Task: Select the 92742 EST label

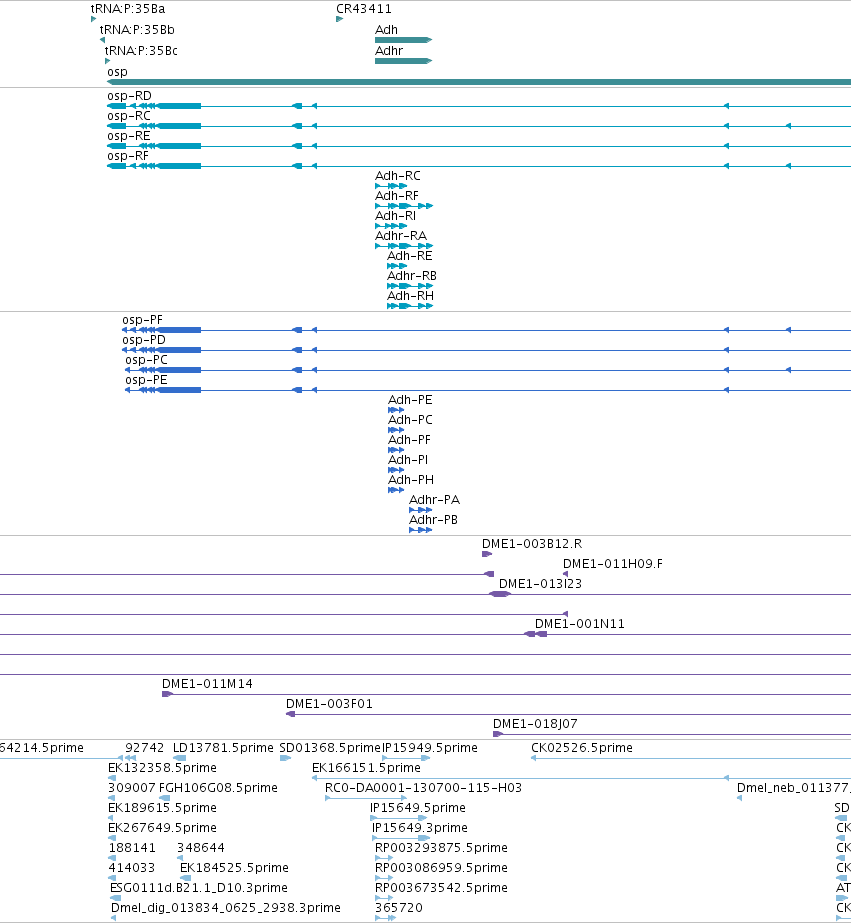Action: (145, 748)
